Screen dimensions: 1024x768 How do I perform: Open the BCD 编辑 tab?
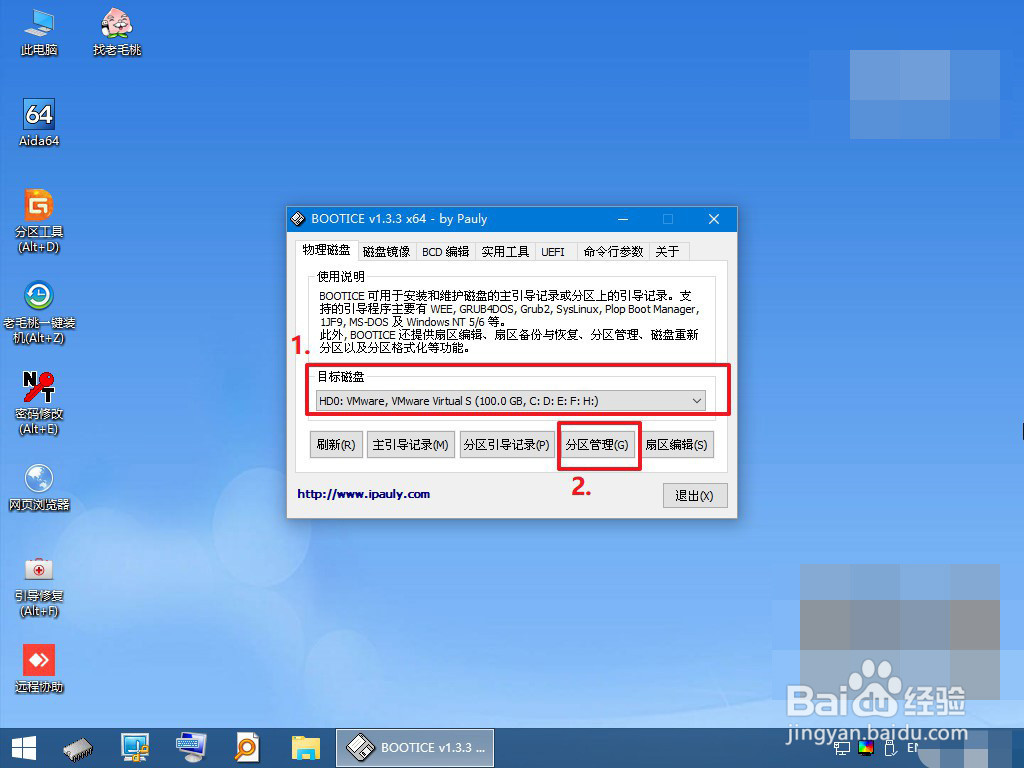[445, 251]
